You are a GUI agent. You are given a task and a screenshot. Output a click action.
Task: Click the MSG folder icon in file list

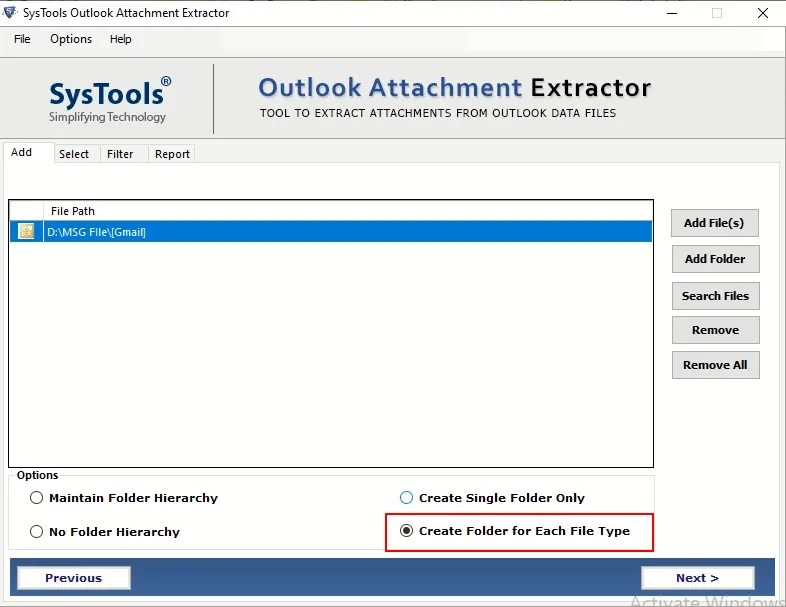click(26, 231)
